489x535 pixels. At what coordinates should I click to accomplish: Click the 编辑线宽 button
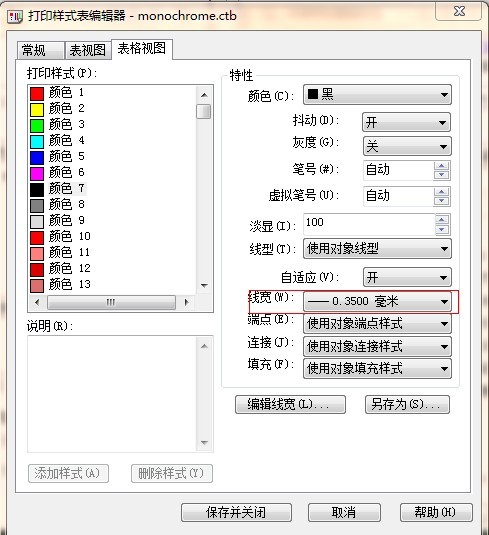pos(290,405)
